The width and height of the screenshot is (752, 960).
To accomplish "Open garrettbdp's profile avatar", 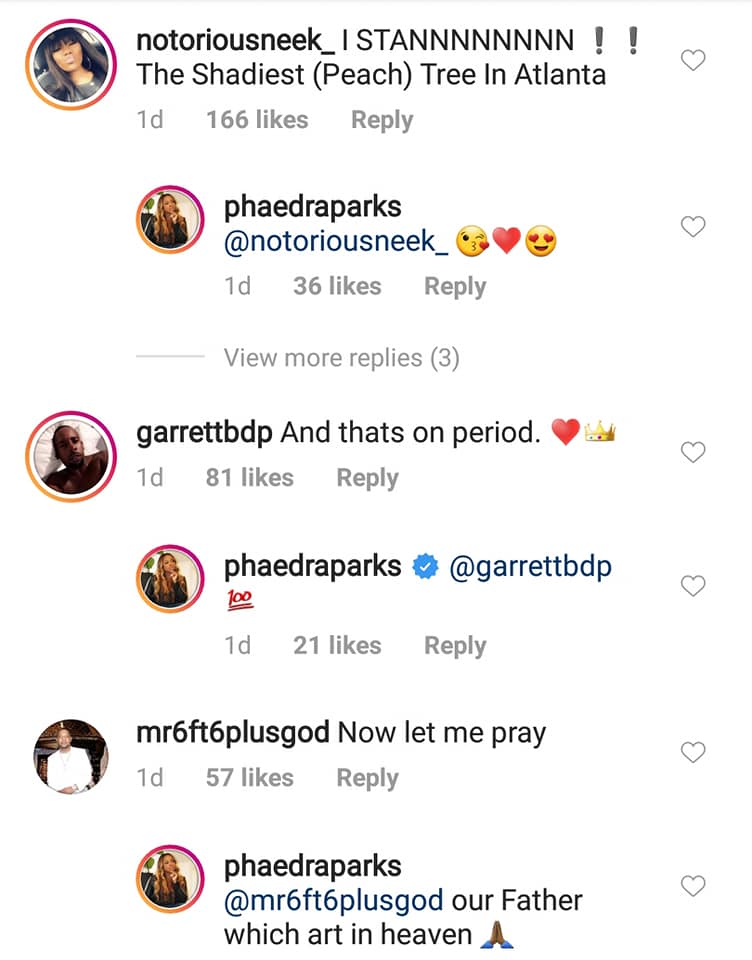I will 71,454.
